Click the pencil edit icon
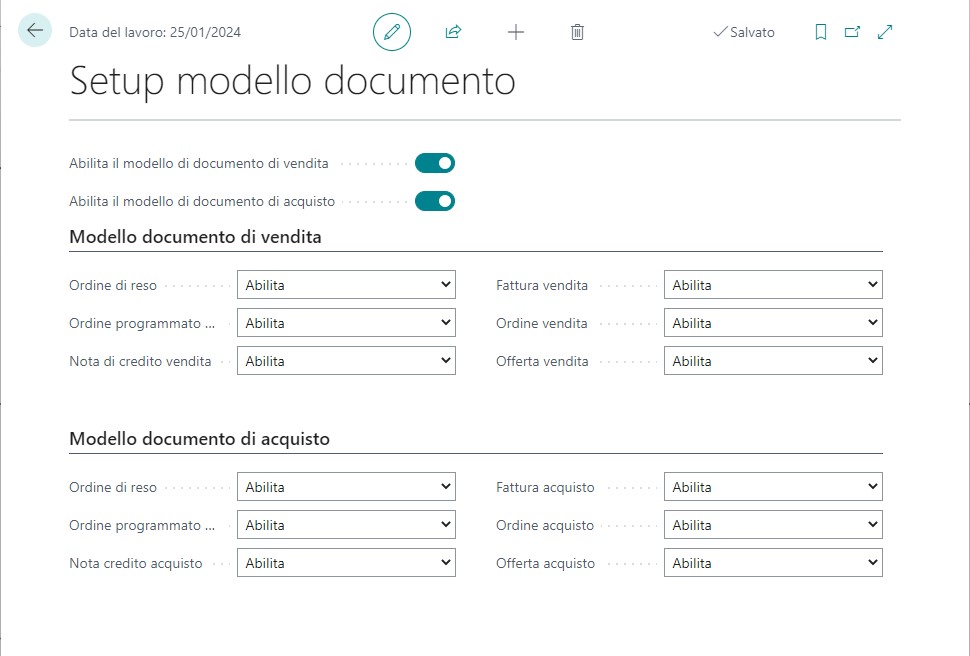 pos(392,32)
